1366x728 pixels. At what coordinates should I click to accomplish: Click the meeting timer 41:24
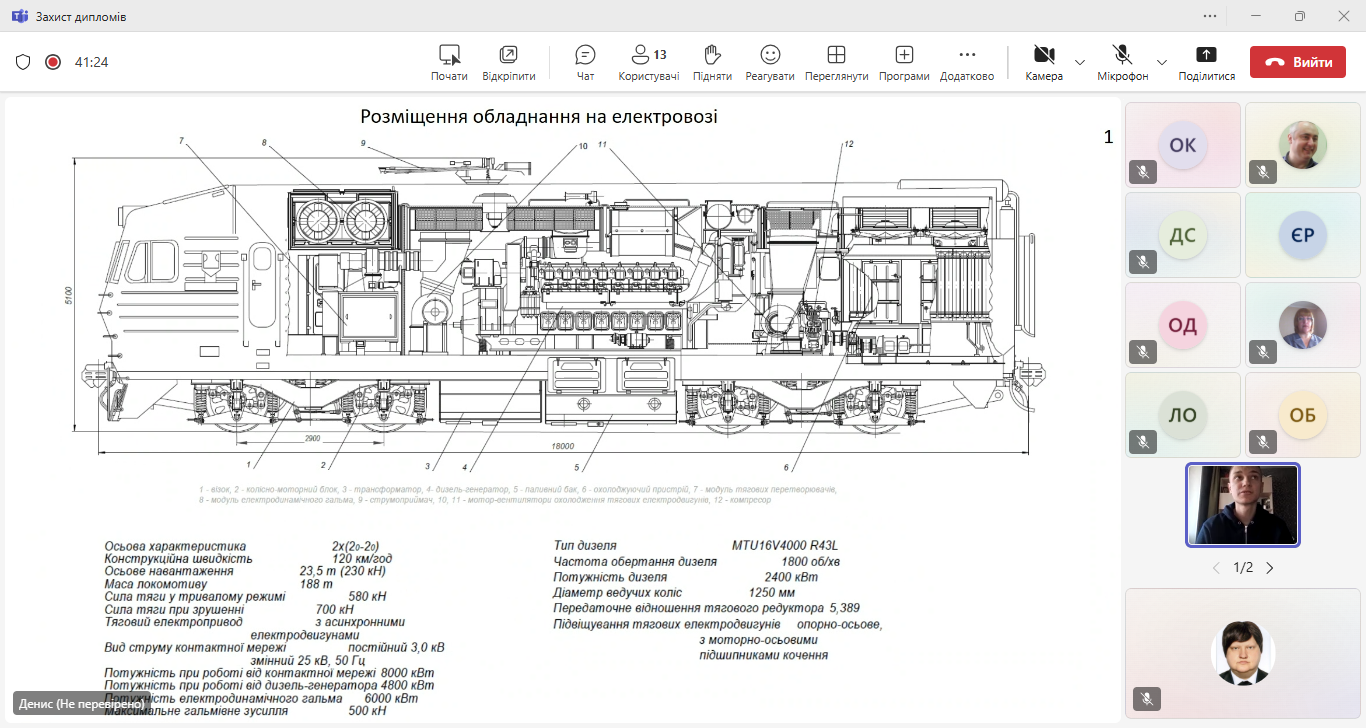coord(91,62)
